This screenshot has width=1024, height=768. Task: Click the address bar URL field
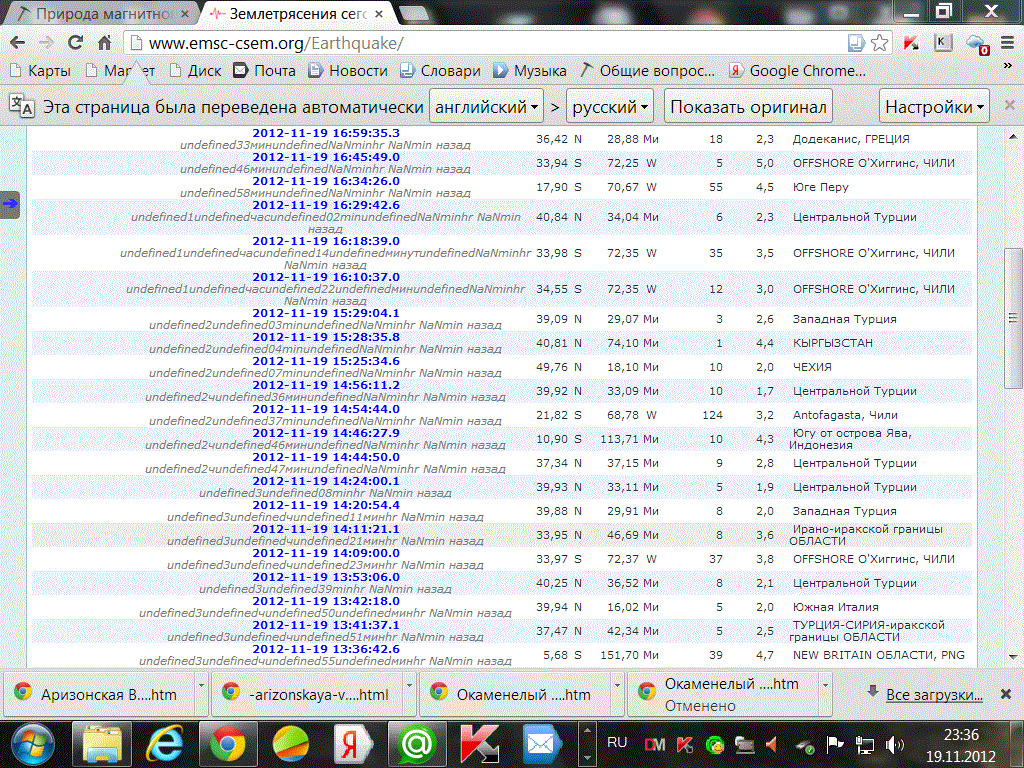[480, 43]
